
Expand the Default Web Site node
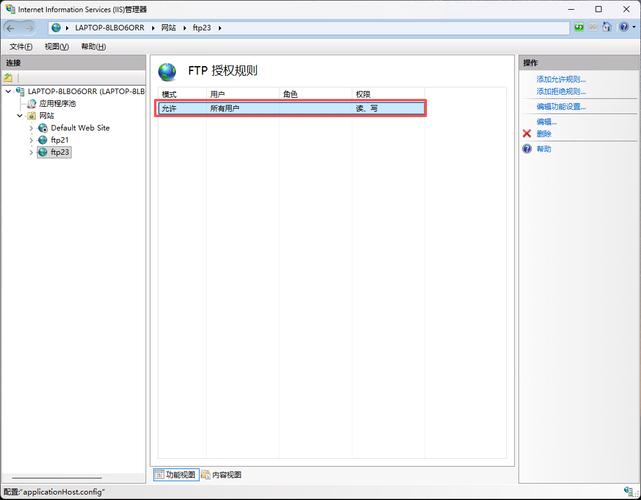(31, 128)
